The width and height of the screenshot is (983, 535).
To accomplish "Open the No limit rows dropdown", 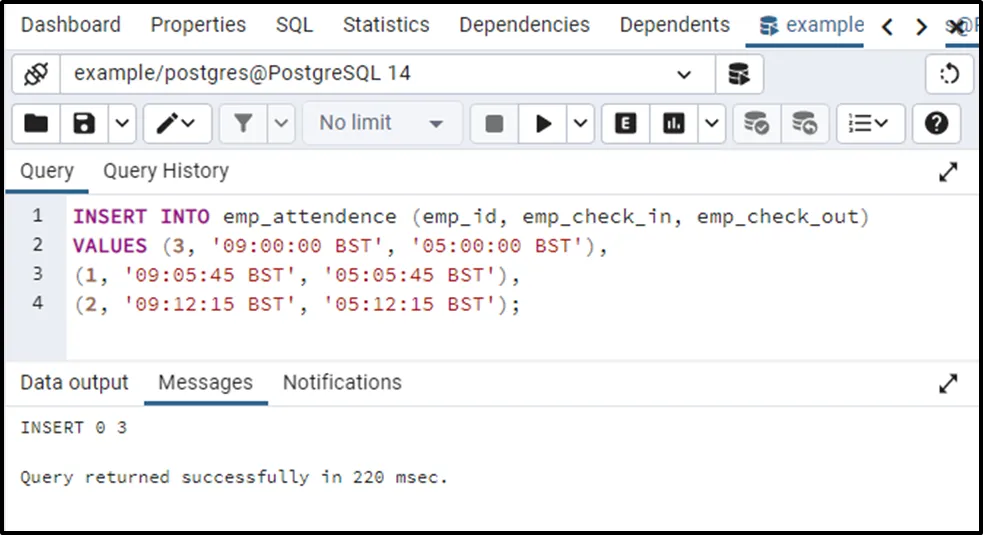I will [382, 123].
